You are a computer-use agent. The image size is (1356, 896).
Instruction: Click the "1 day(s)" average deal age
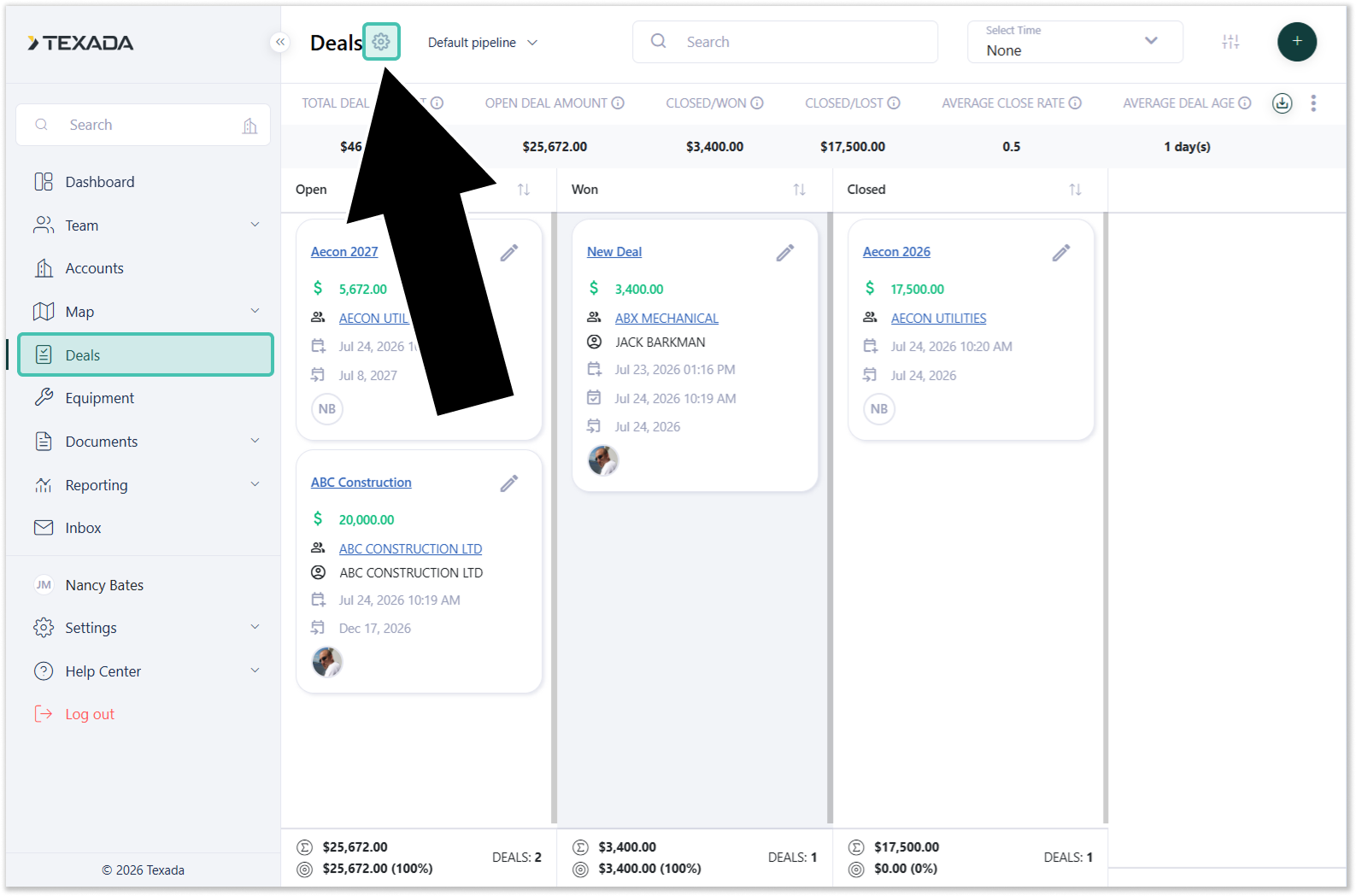pos(1188,147)
